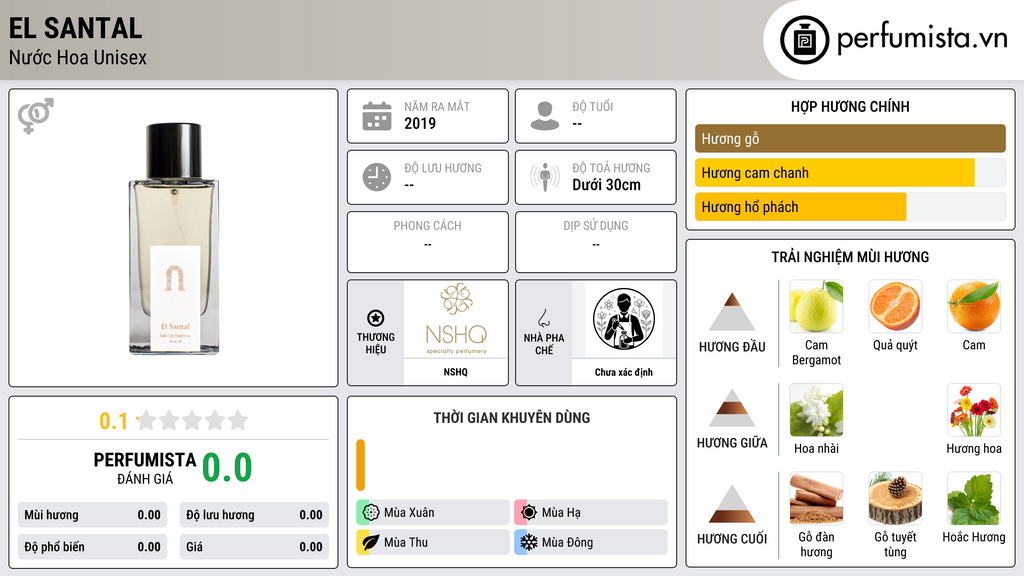Click the Mùa Hạ sun icon

pos(529,513)
